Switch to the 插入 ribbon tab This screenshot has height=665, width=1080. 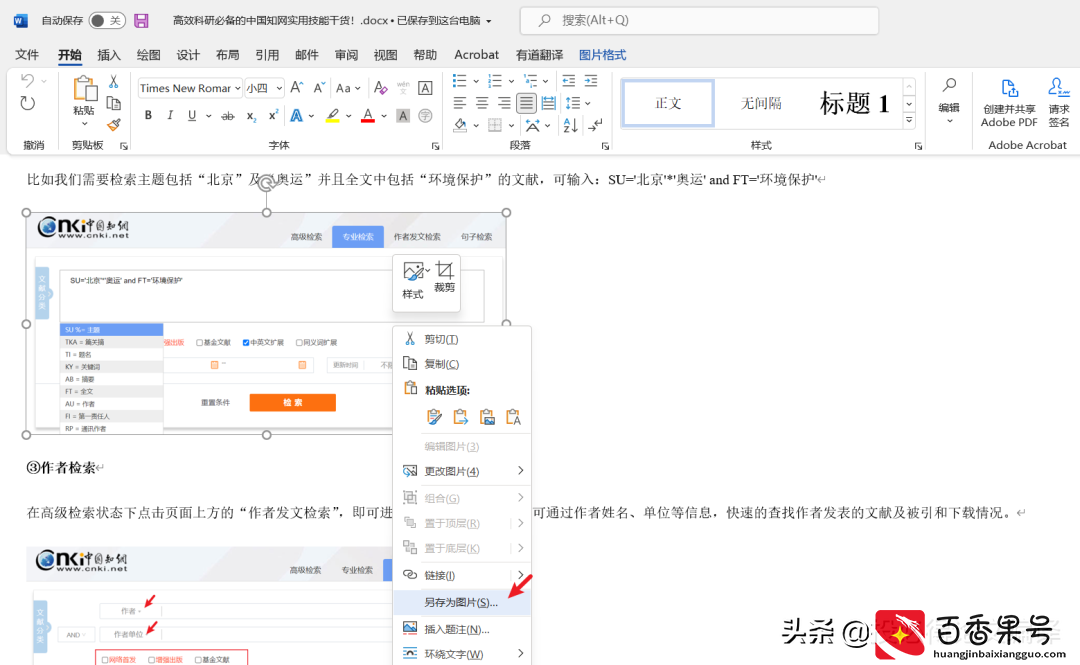pos(109,55)
